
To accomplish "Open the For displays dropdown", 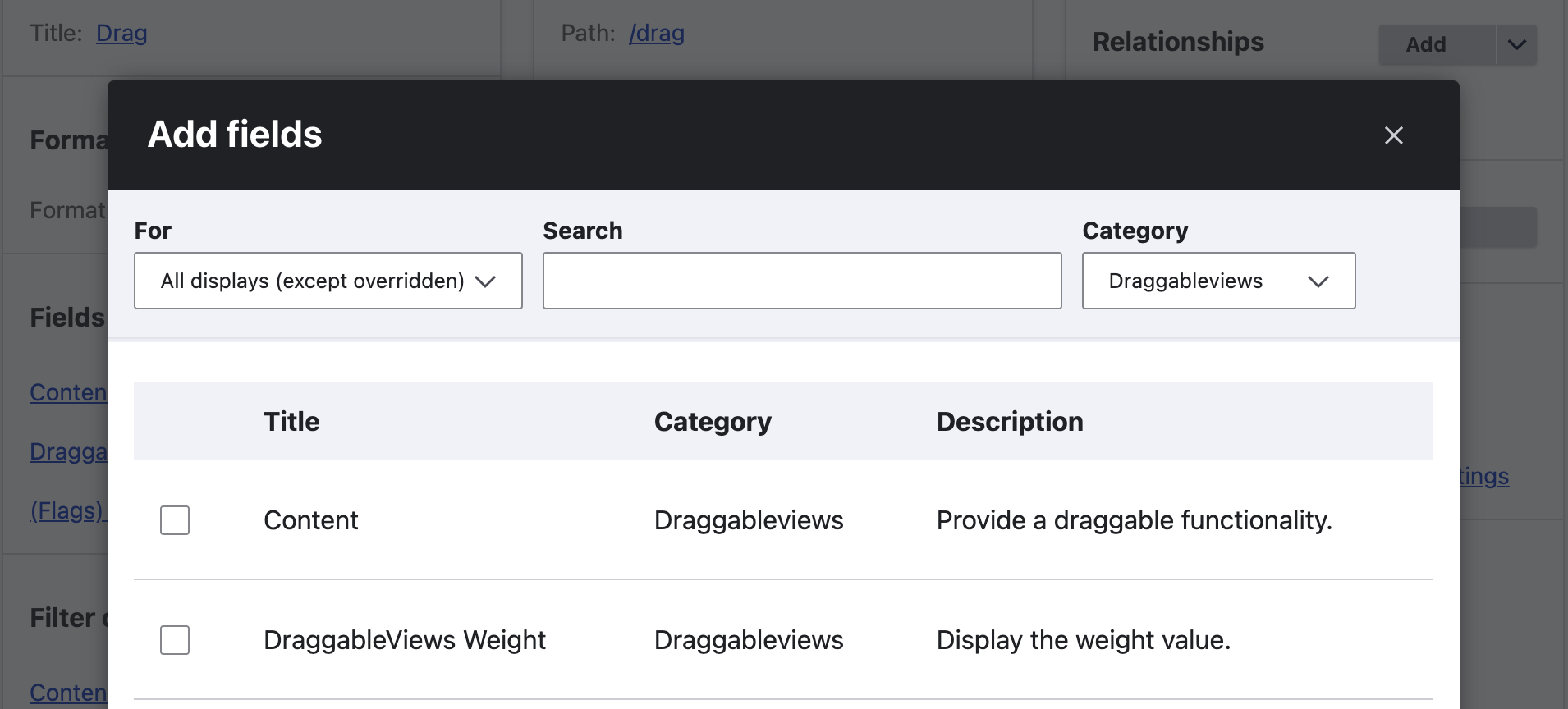I will coord(328,281).
